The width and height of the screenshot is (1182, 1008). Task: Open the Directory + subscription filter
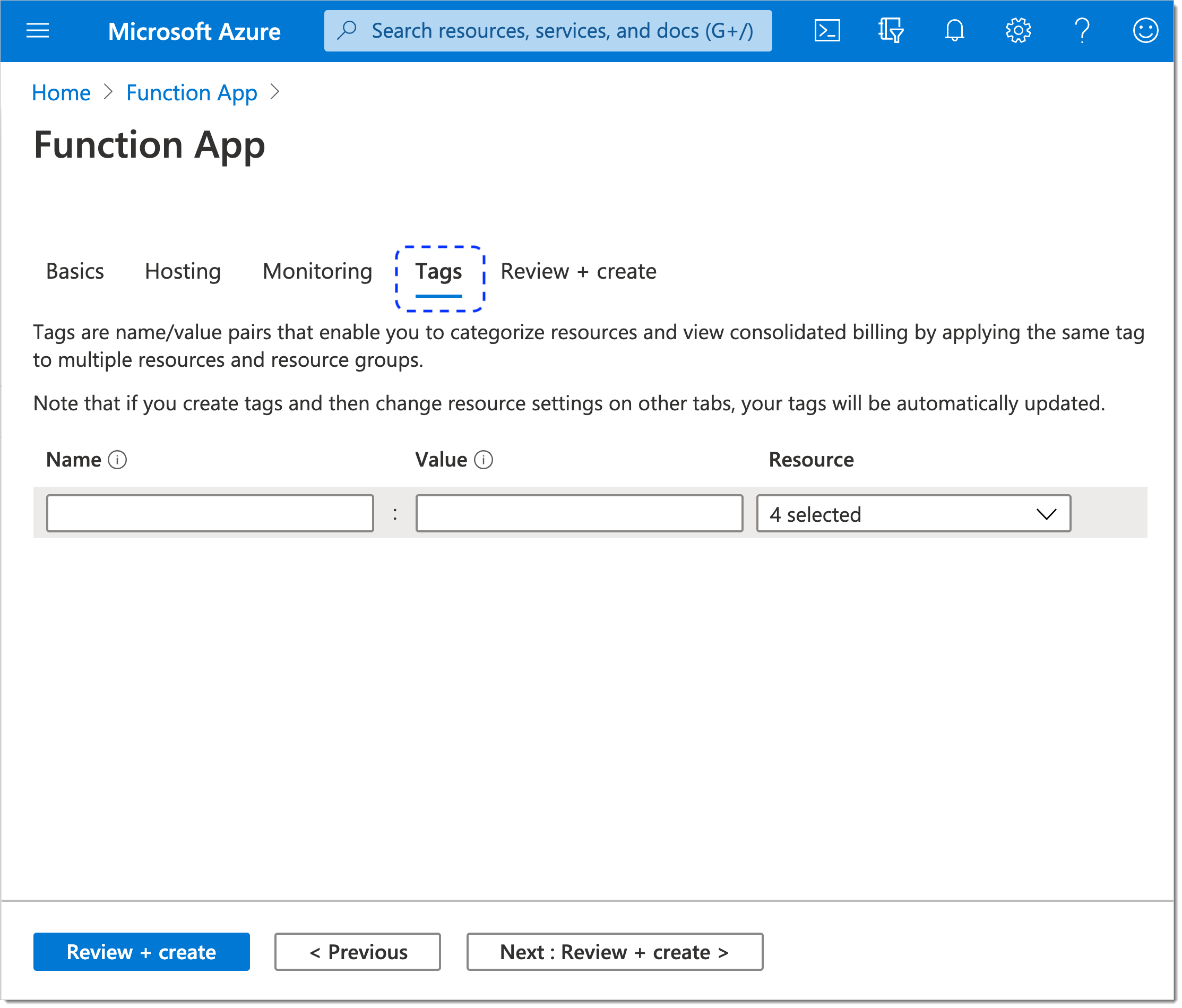coord(891,31)
